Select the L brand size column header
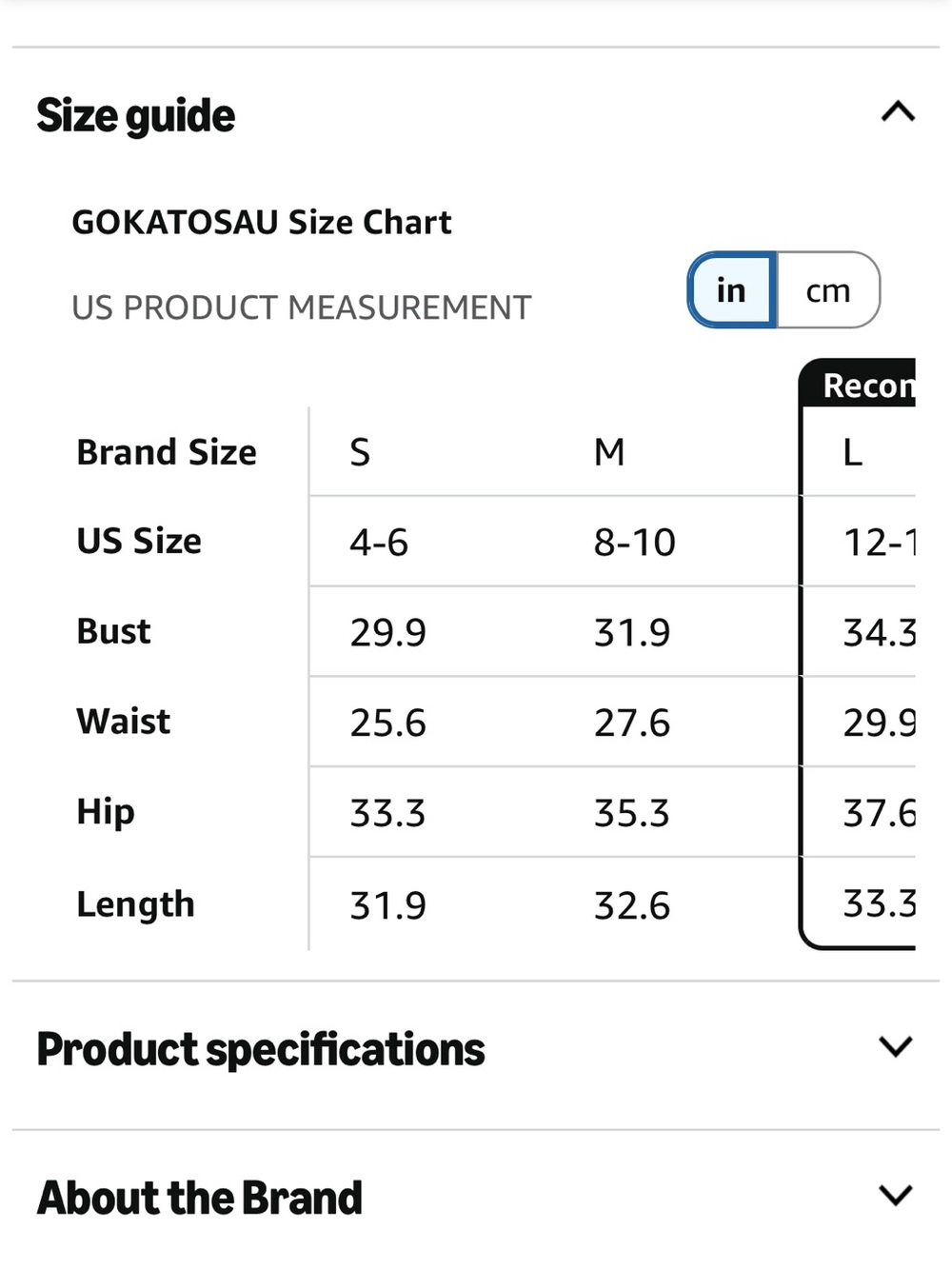 [x=853, y=452]
